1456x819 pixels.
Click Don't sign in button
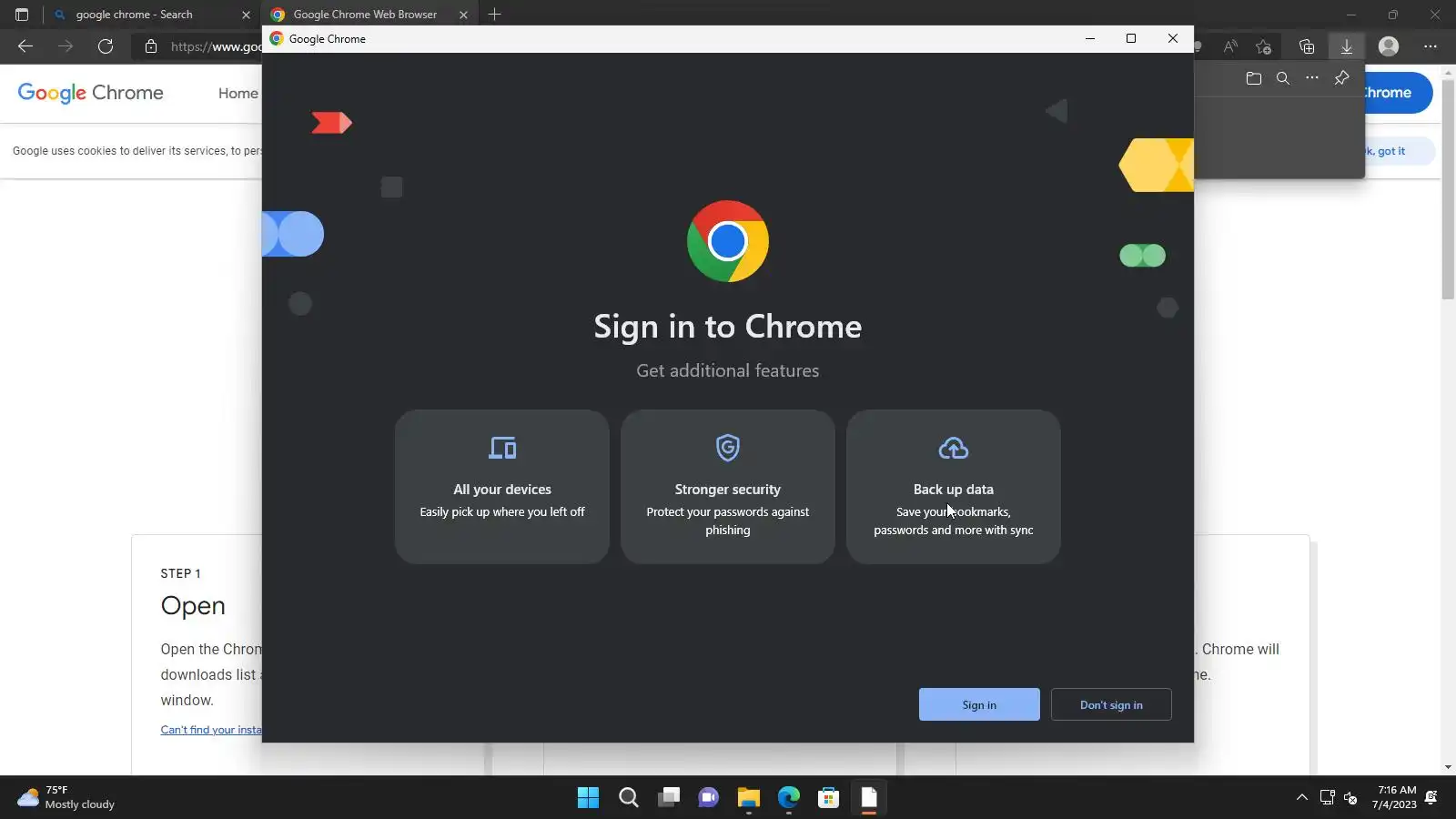(x=1111, y=704)
